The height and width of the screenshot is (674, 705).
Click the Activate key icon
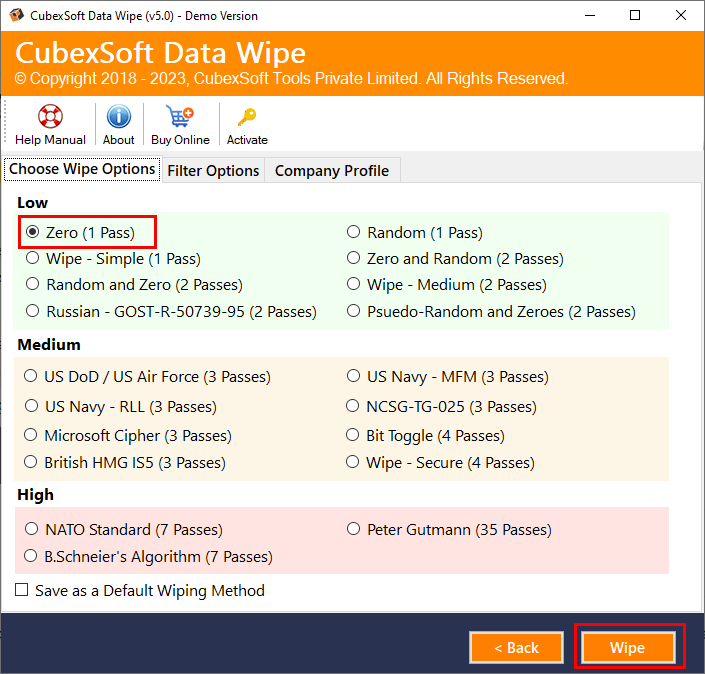[247, 117]
